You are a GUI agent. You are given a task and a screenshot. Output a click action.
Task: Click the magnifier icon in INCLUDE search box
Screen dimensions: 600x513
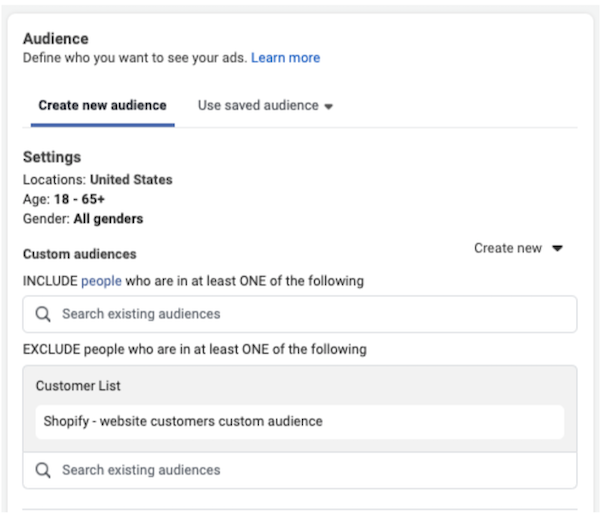click(43, 314)
